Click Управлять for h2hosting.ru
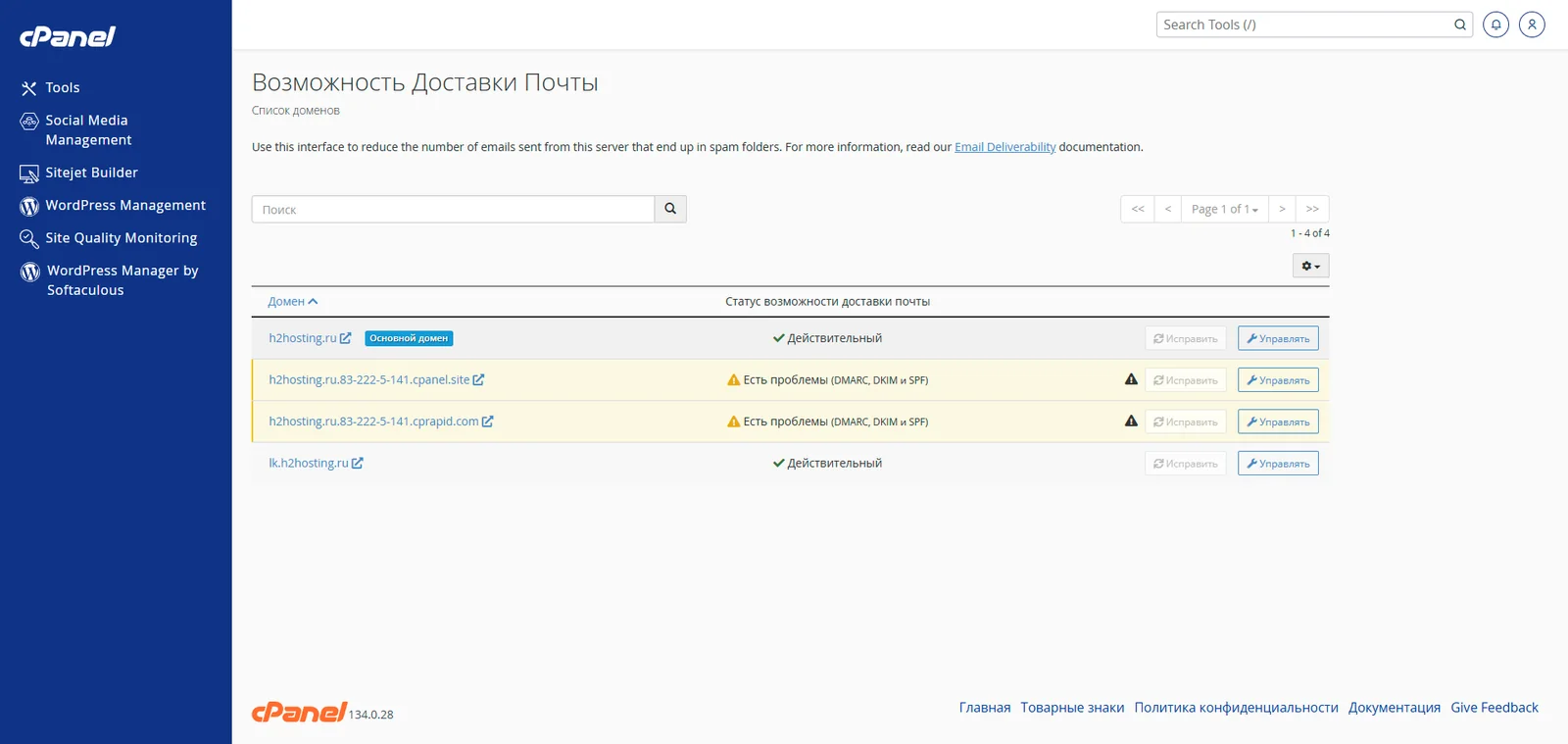Screen dimensions: 1568x744 1278,338
